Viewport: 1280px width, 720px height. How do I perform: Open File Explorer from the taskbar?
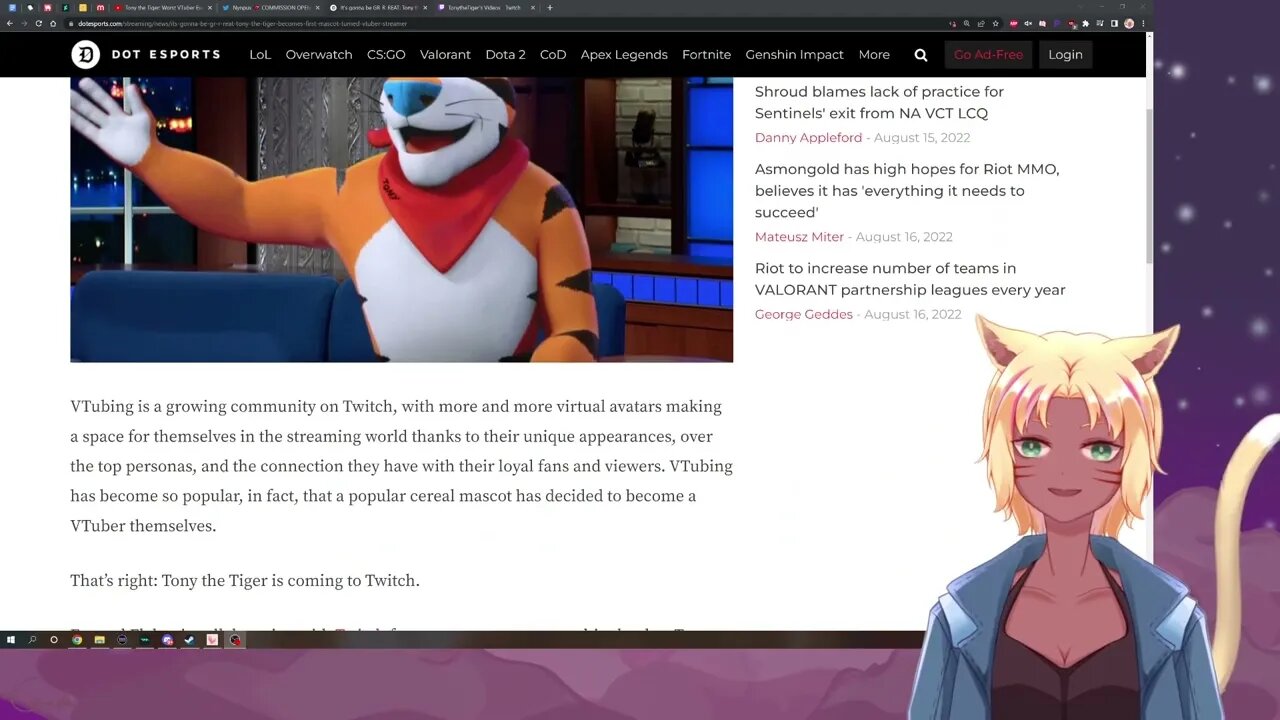(x=100, y=640)
